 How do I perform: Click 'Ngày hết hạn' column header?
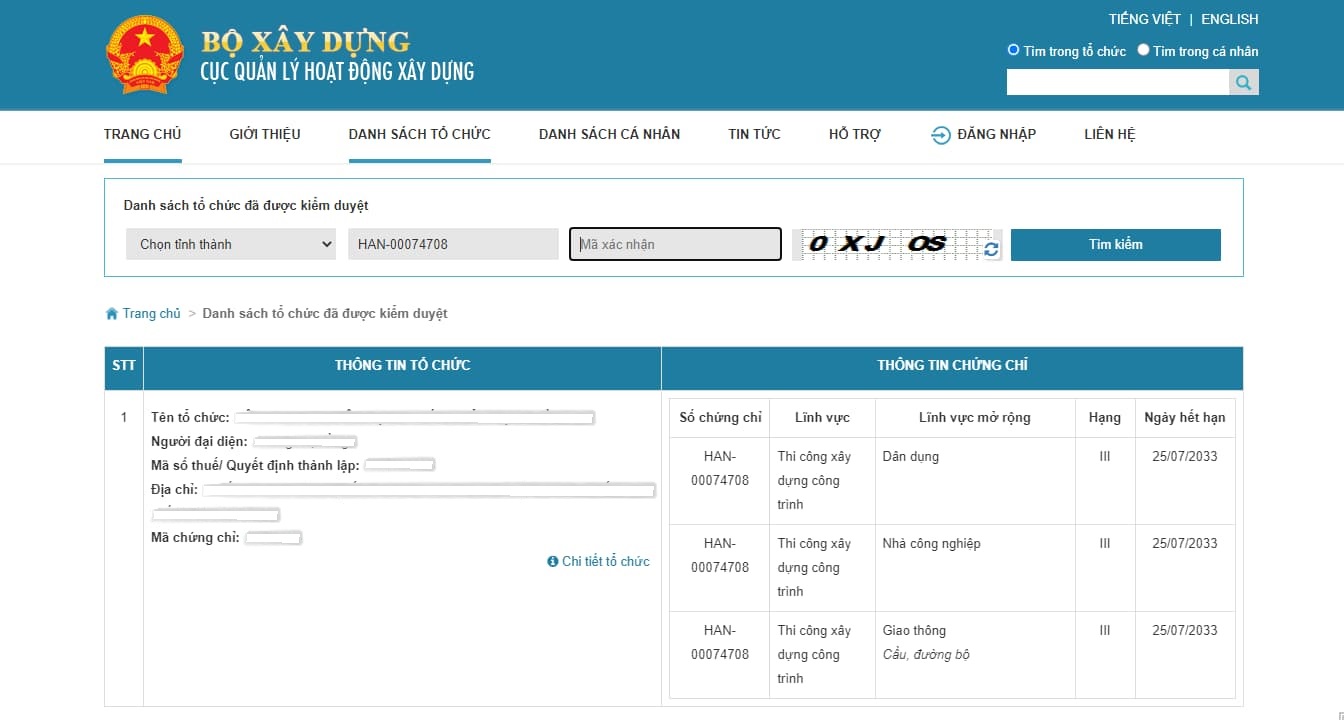tap(1185, 418)
